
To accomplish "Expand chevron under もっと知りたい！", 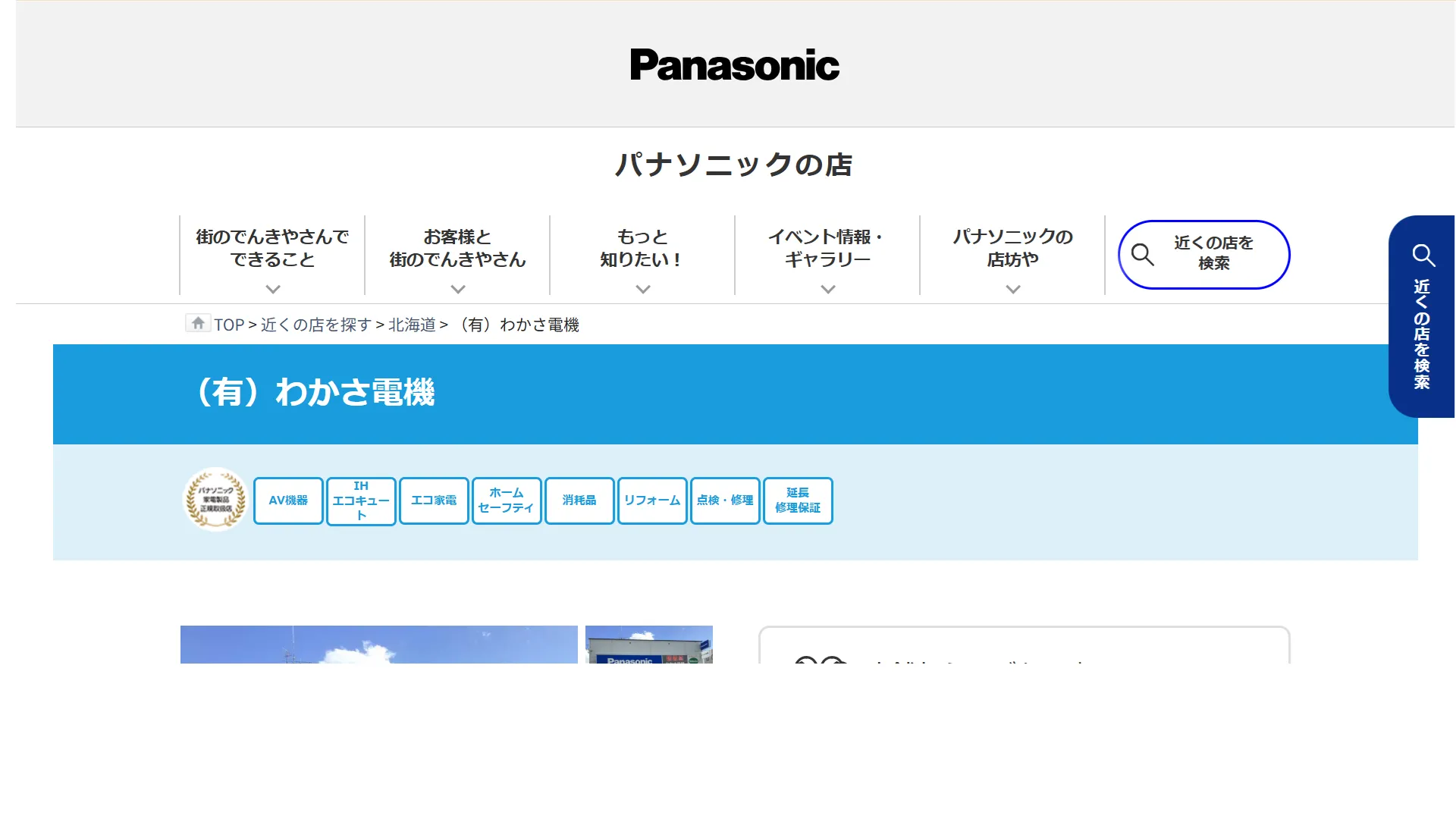I will [x=643, y=289].
